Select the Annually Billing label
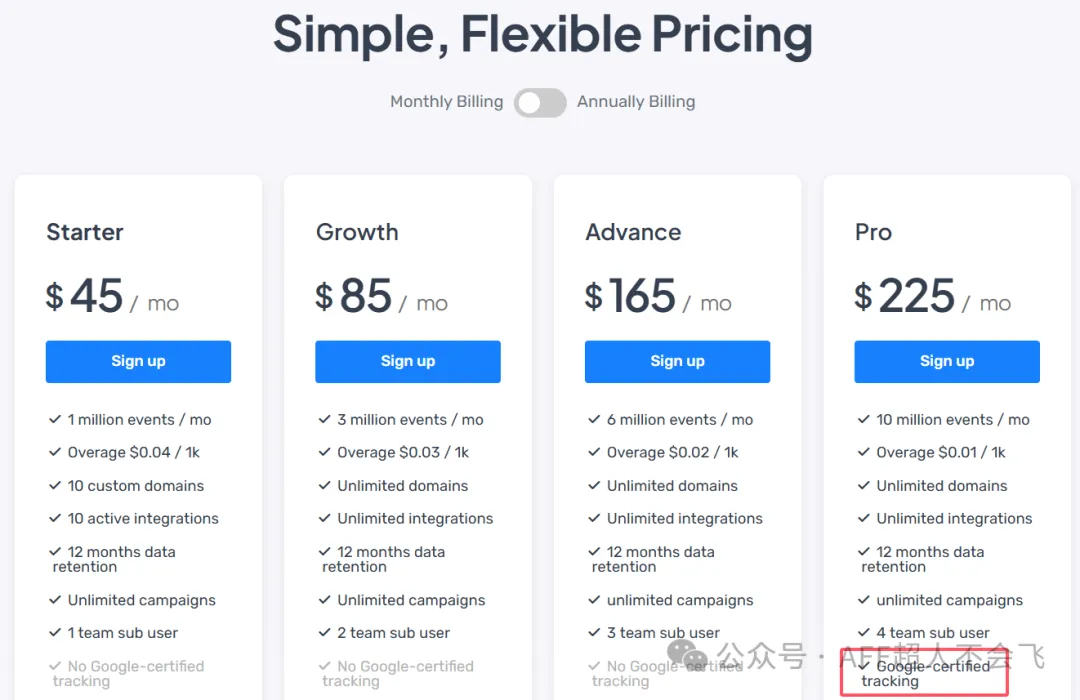 pos(636,102)
